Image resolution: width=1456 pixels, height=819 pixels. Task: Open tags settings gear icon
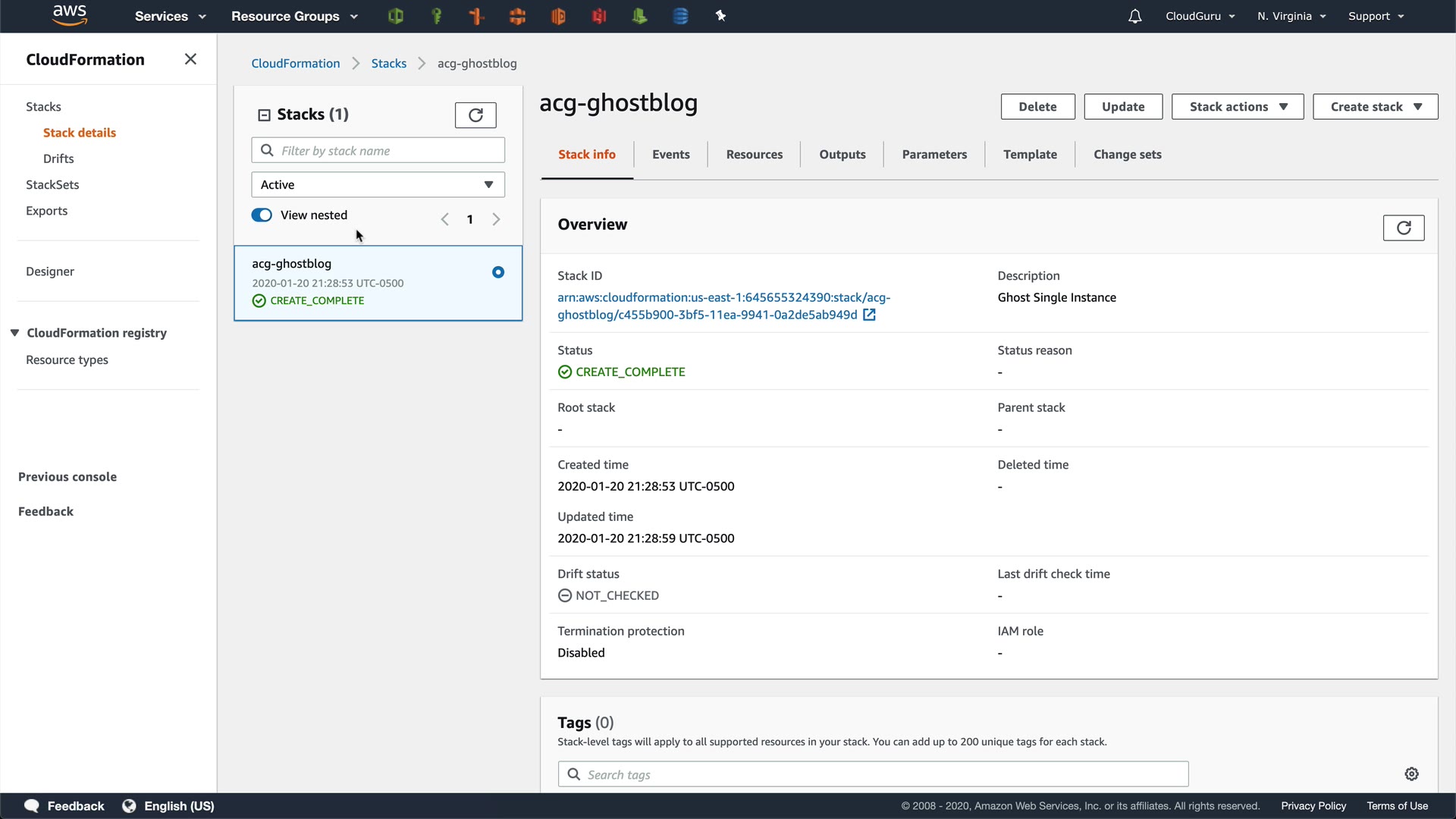click(1411, 773)
